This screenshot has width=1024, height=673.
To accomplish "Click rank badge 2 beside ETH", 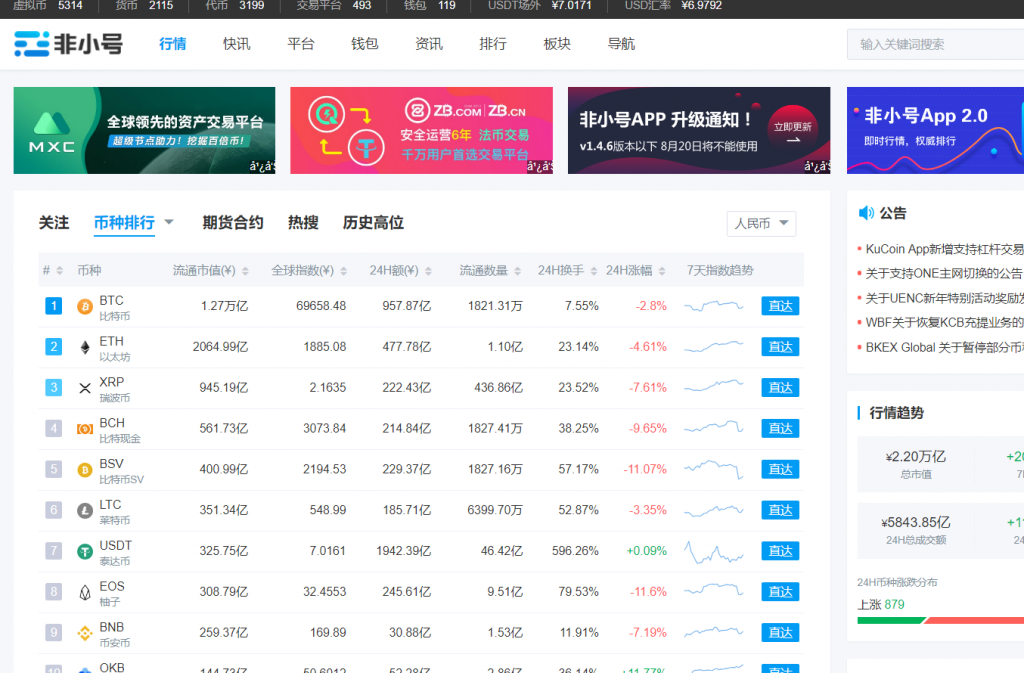I will click(54, 347).
